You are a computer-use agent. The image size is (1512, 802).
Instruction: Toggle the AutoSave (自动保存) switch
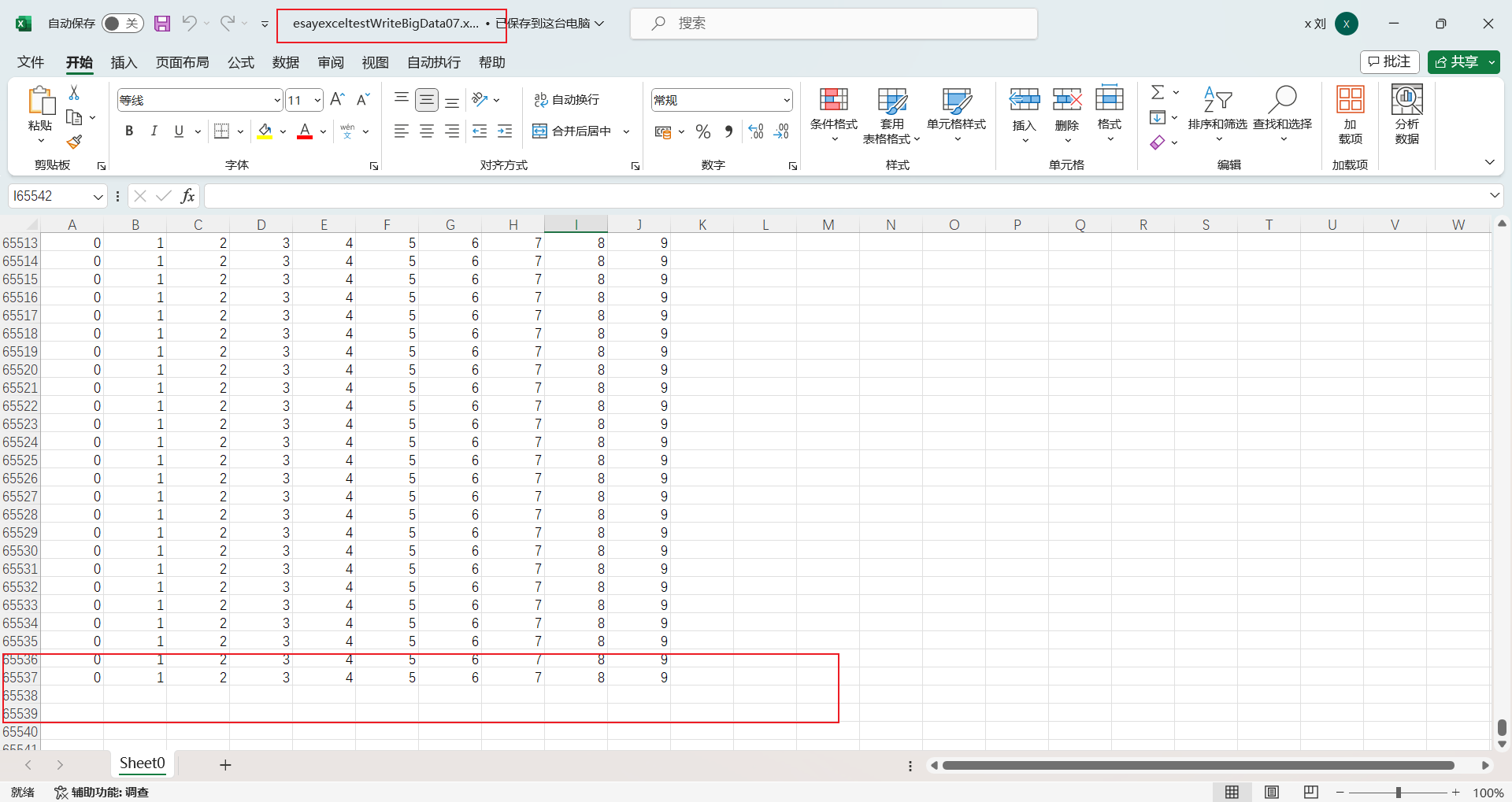[122, 24]
